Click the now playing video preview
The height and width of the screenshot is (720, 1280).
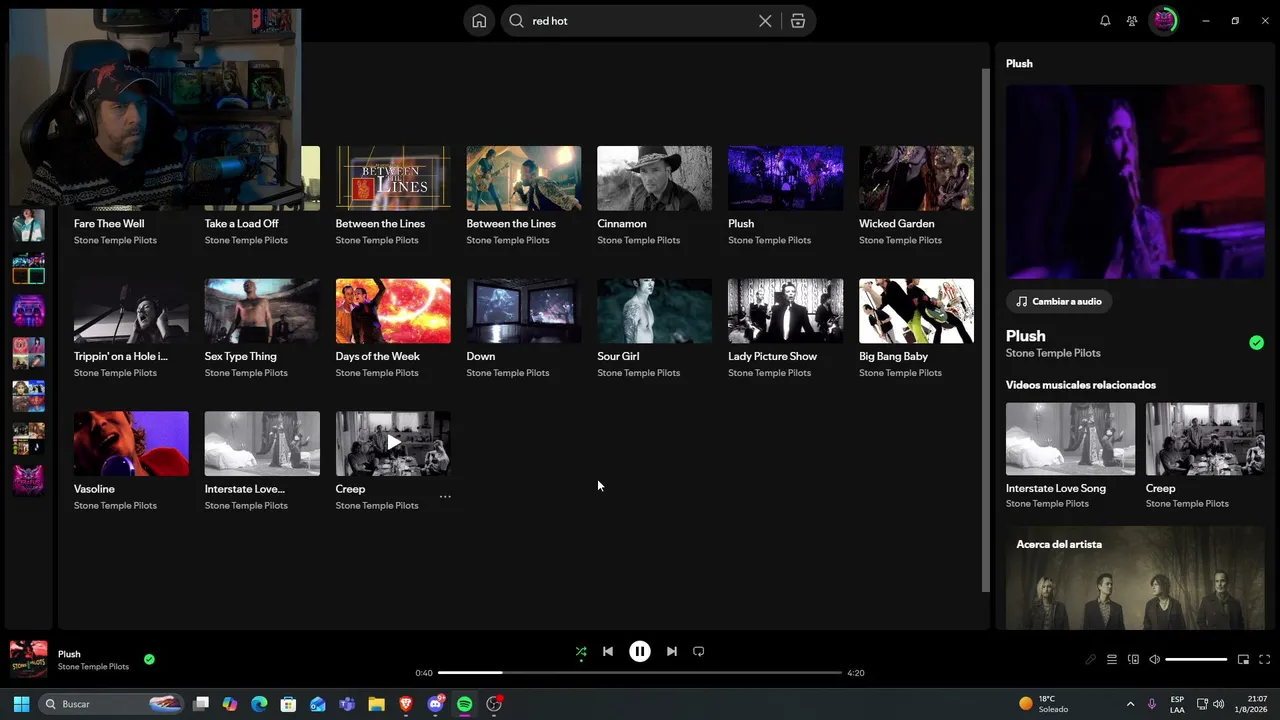coord(1135,182)
